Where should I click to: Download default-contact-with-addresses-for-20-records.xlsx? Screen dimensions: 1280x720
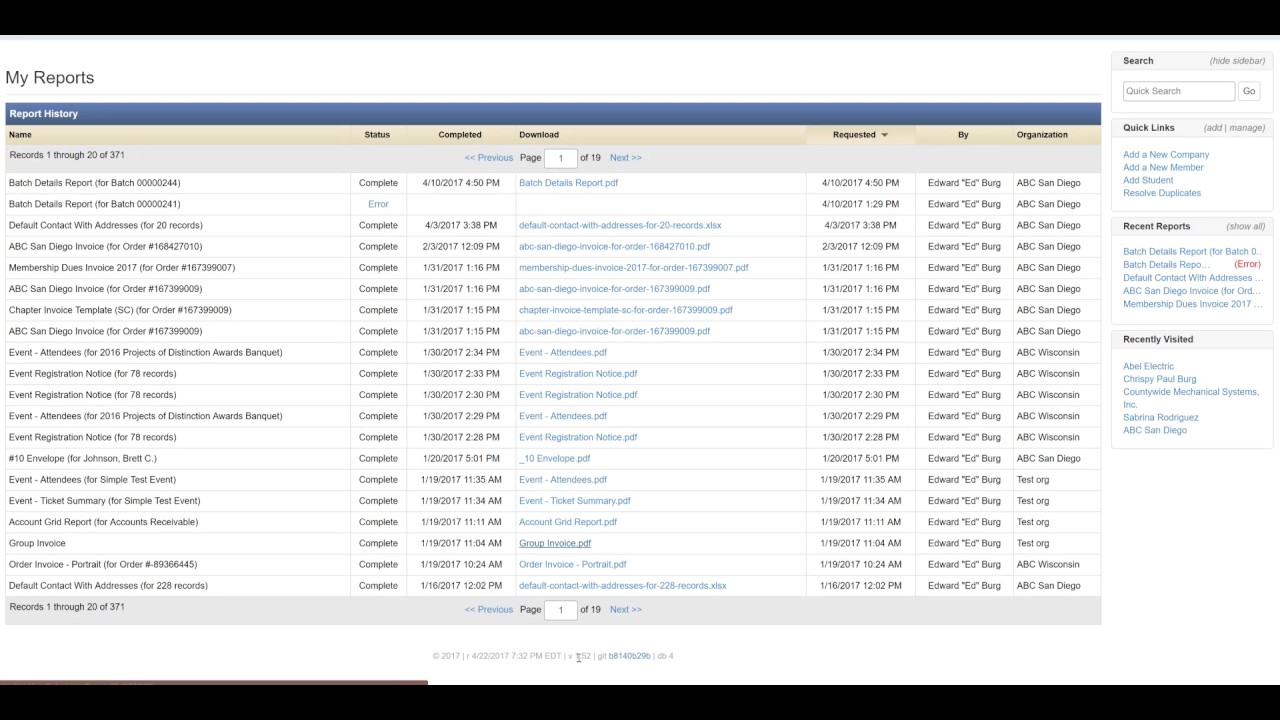coord(620,226)
